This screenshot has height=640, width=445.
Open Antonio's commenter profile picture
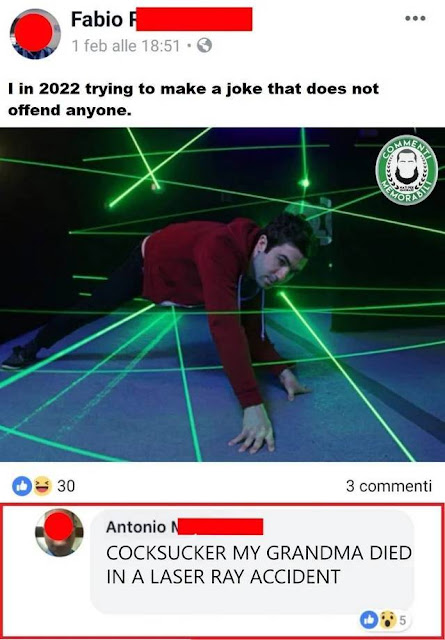(x=59, y=532)
